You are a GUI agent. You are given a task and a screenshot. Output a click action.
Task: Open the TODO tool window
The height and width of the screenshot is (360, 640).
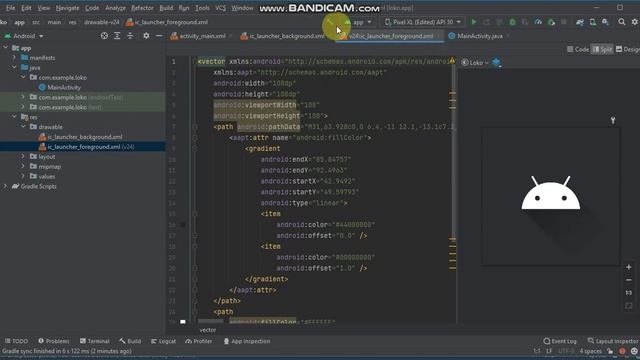pyautogui.click(x=17, y=341)
